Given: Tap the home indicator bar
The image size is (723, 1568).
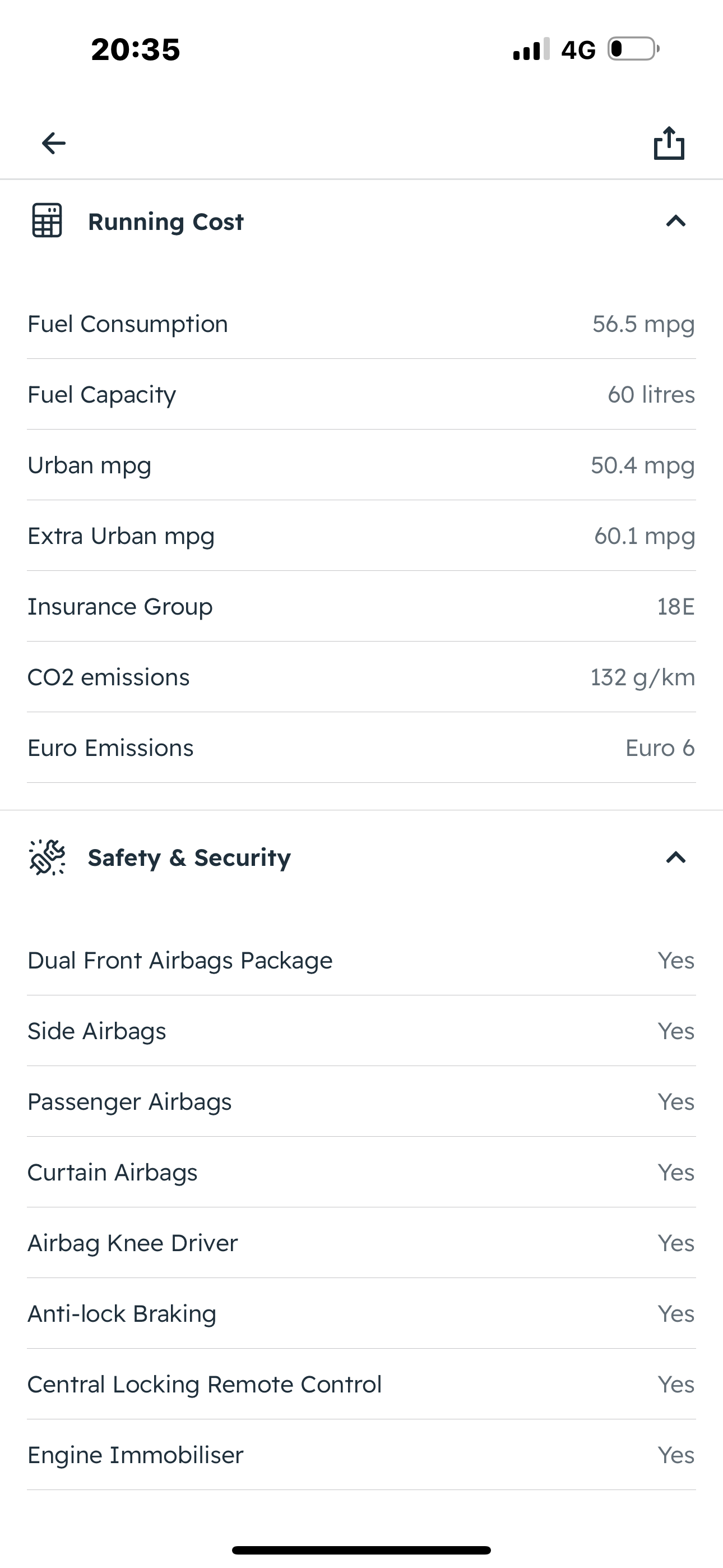Looking at the screenshot, I should pos(361,1549).
